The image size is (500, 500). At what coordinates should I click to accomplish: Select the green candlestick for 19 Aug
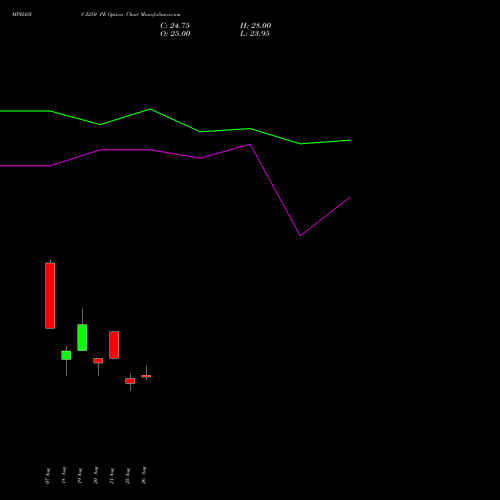82,337
